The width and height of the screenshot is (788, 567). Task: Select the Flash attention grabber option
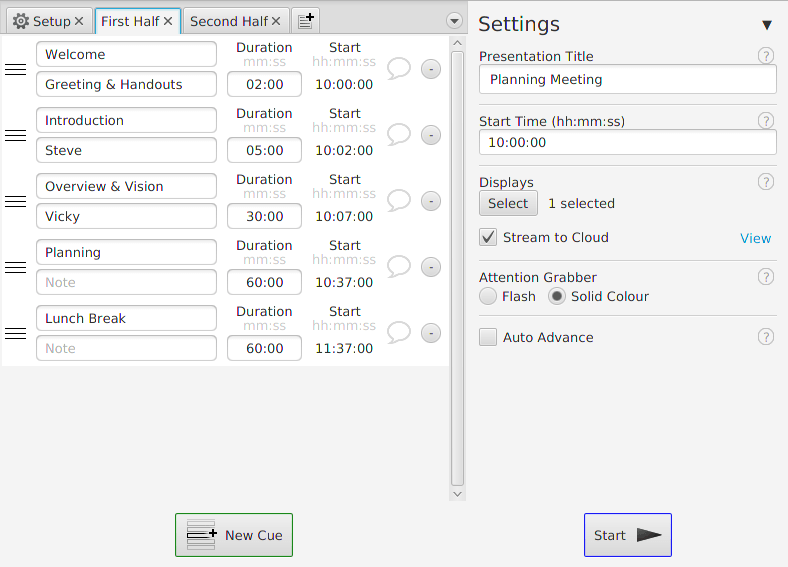coord(488,296)
